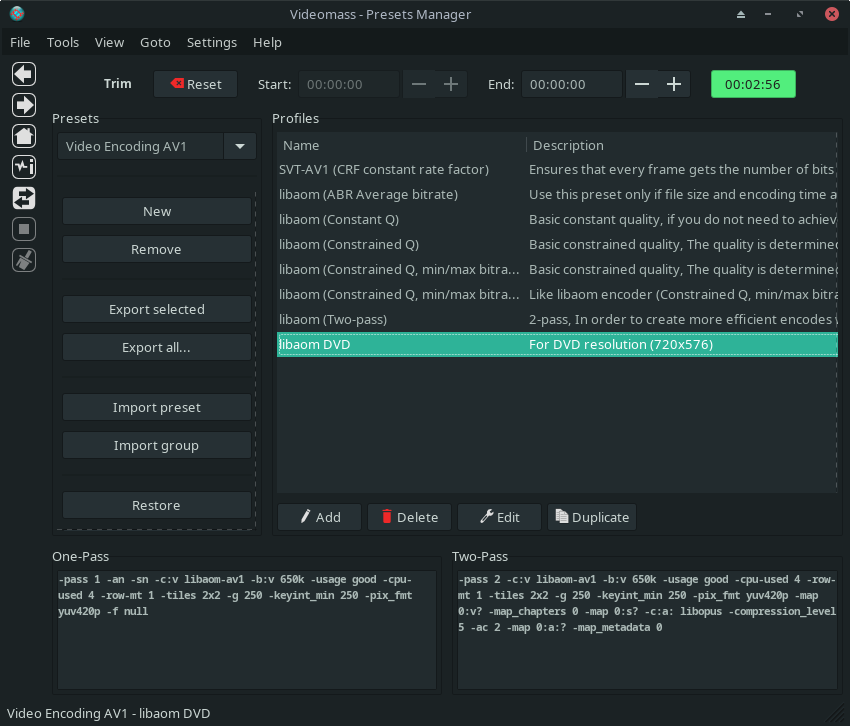The width and height of the screenshot is (850, 726).
Task: Click the stop process square icon
Action: [24, 229]
